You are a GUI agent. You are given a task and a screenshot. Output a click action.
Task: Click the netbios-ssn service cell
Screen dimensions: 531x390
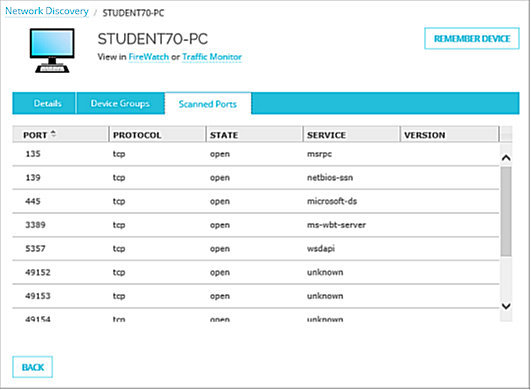(x=330, y=178)
